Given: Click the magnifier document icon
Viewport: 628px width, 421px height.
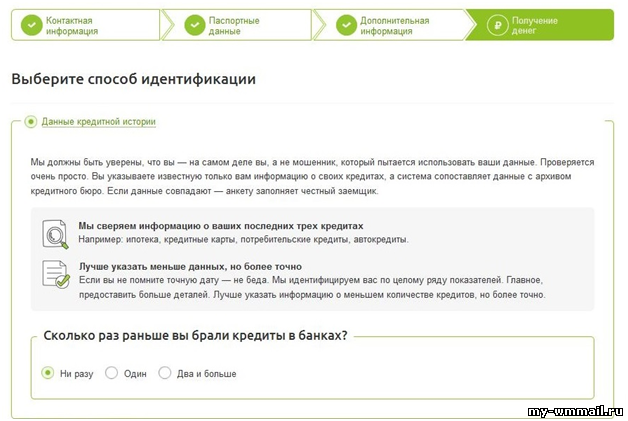Looking at the screenshot, I should point(55,234).
